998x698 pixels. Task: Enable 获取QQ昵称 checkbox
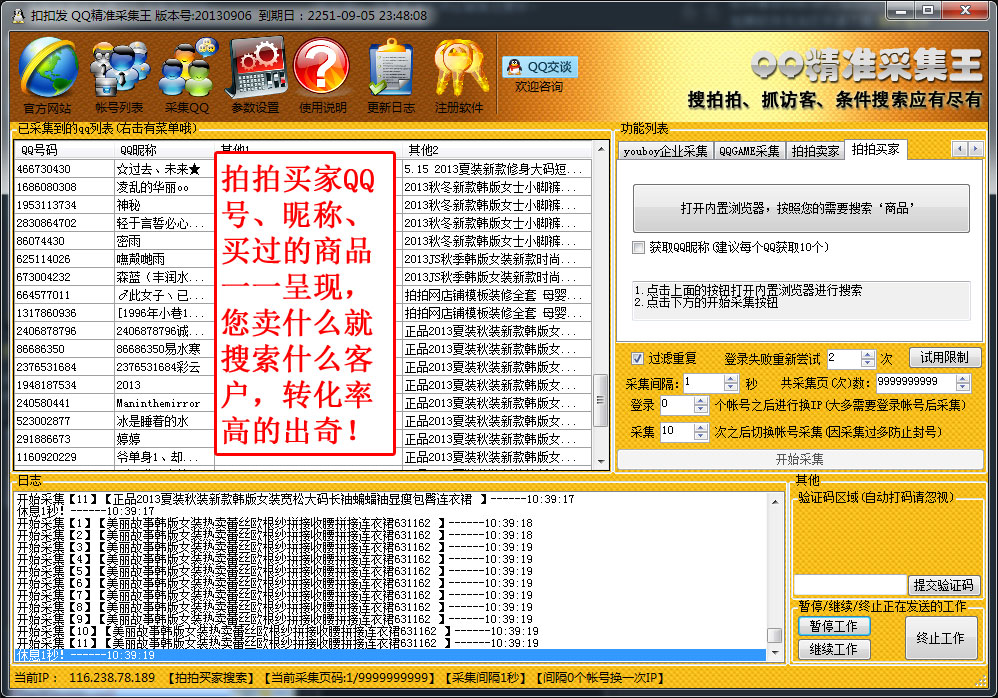coord(638,248)
